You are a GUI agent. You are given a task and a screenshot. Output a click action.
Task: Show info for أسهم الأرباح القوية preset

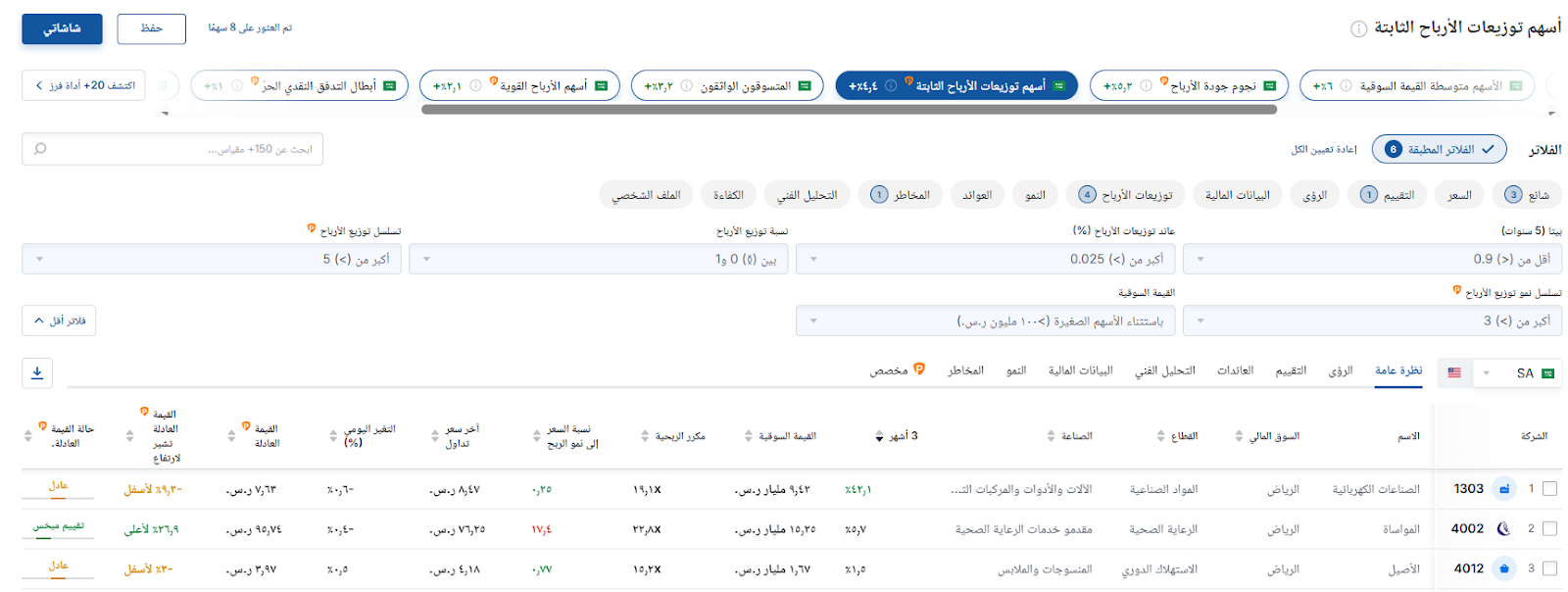(475, 86)
